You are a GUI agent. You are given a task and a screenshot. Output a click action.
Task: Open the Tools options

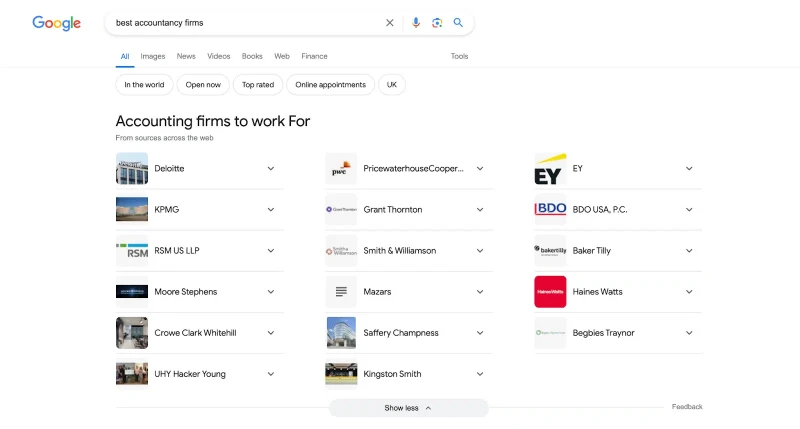(x=459, y=56)
